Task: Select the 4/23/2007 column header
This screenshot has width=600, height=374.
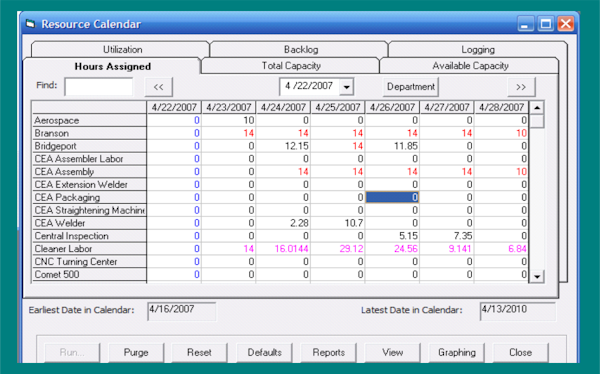Action: 228,107
